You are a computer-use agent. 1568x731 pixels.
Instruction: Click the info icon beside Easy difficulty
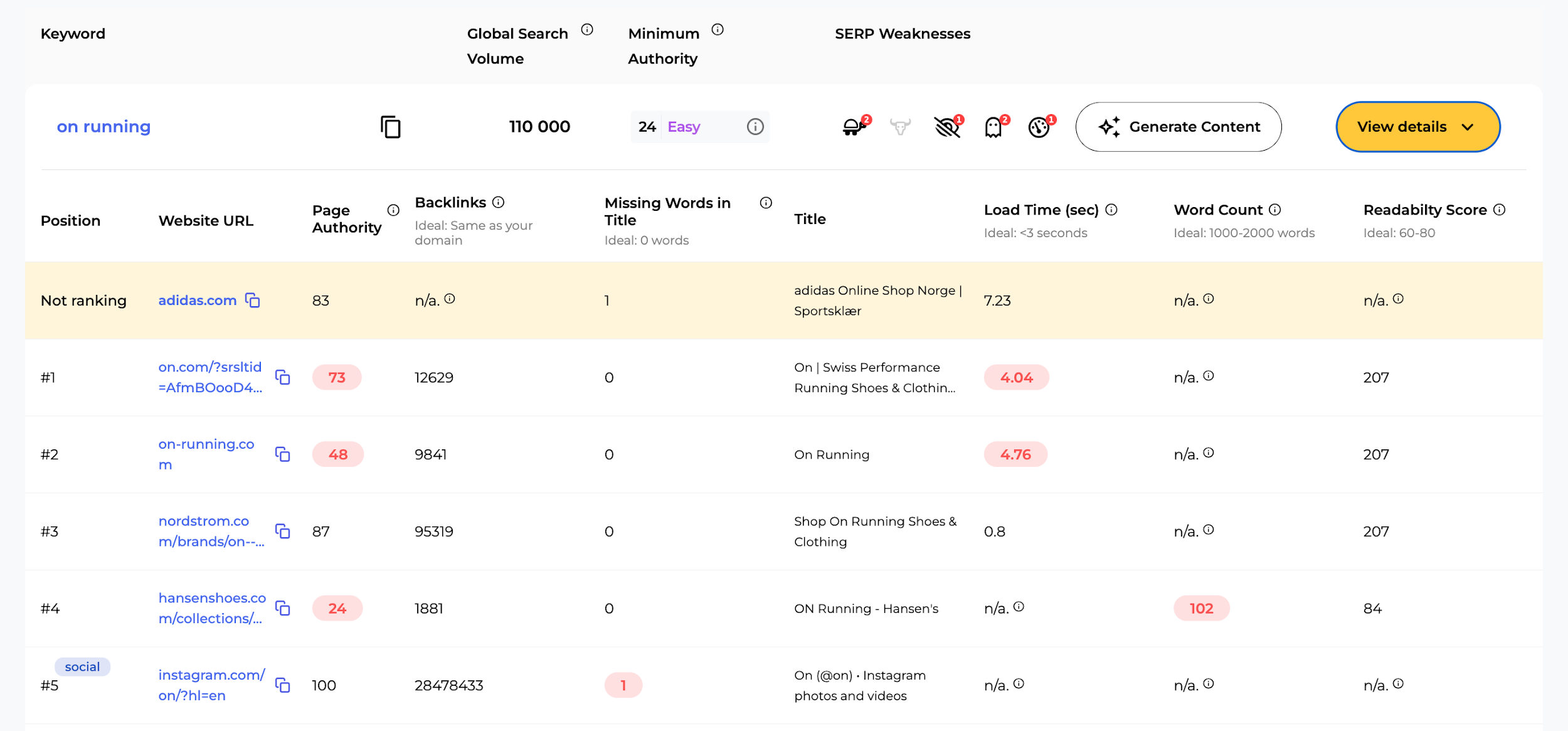pyautogui.click(x=755, y=127)
